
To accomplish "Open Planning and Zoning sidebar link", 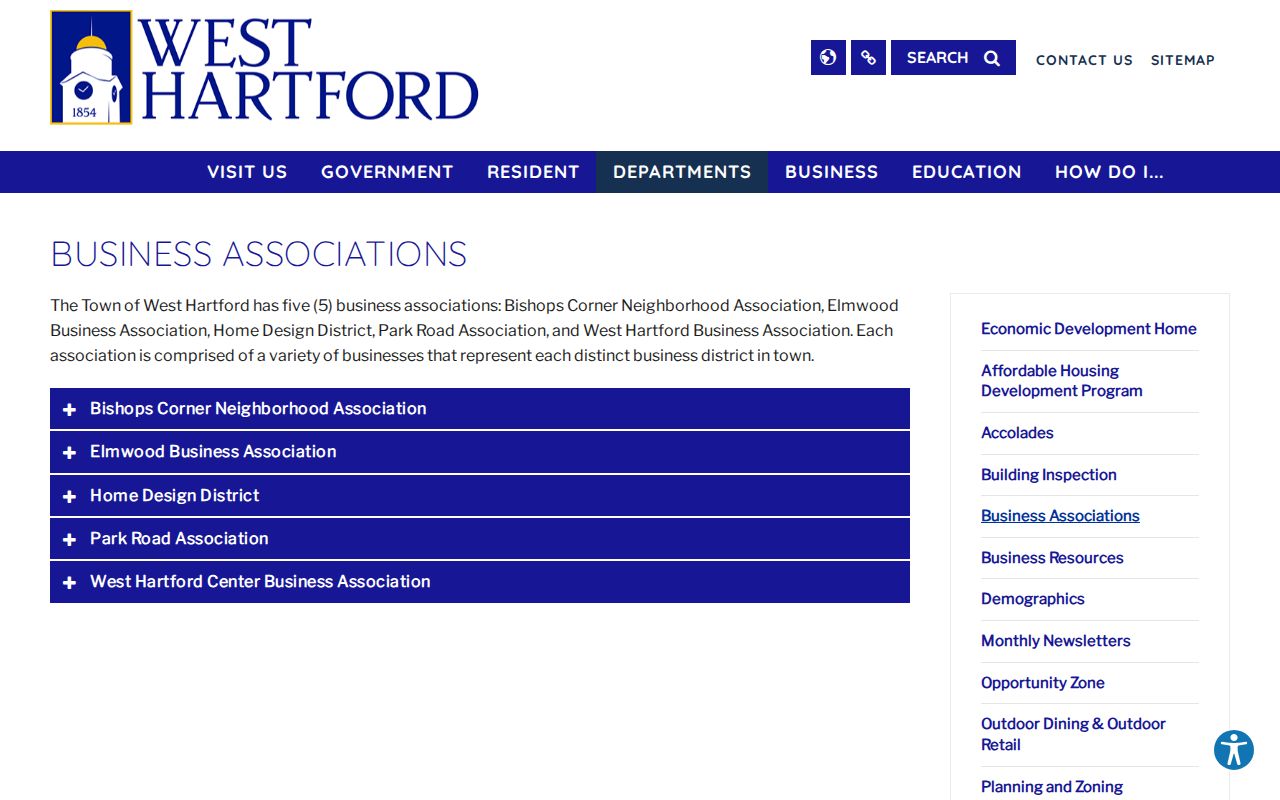I will (x=1051, y=787).
